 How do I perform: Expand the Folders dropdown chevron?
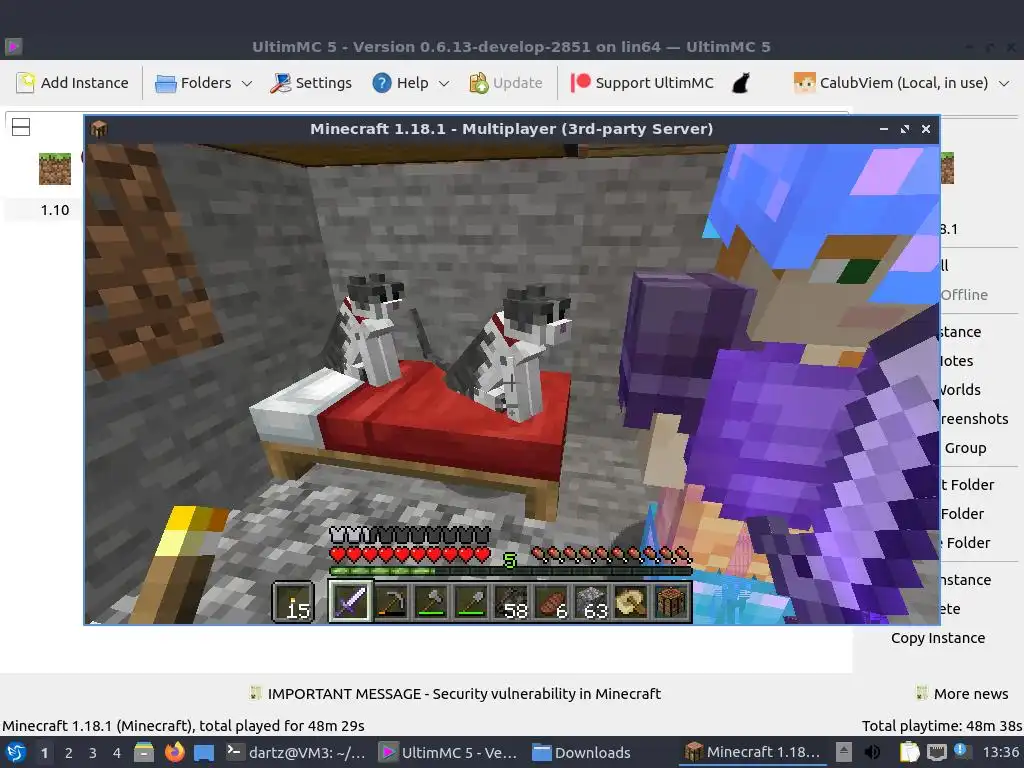[x=247, y=84]
